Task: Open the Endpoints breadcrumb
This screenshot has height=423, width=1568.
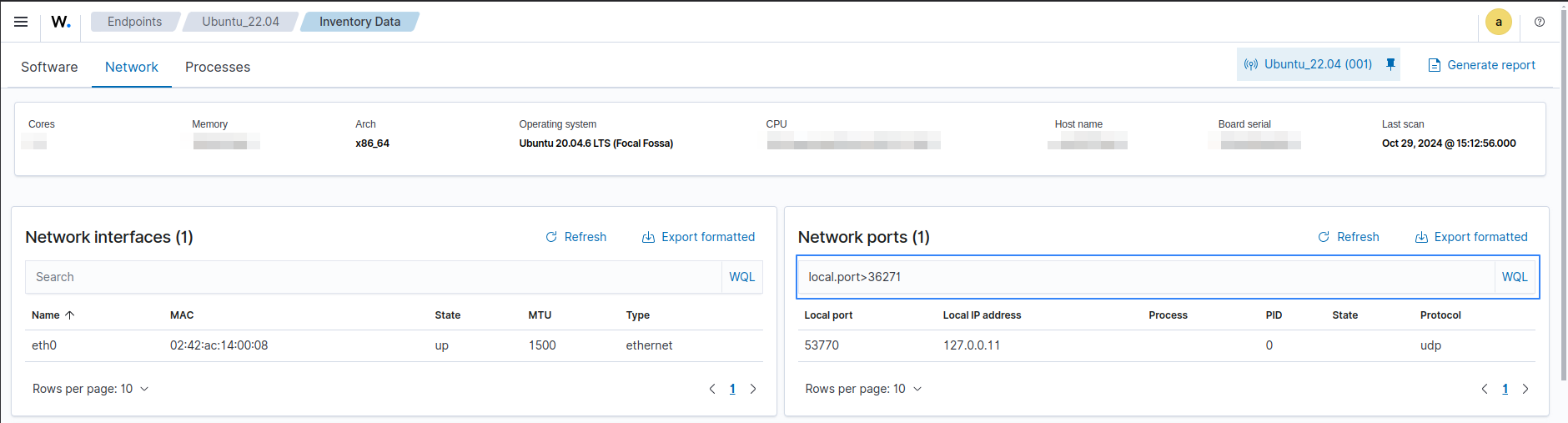Action: [x=134, y=22]
